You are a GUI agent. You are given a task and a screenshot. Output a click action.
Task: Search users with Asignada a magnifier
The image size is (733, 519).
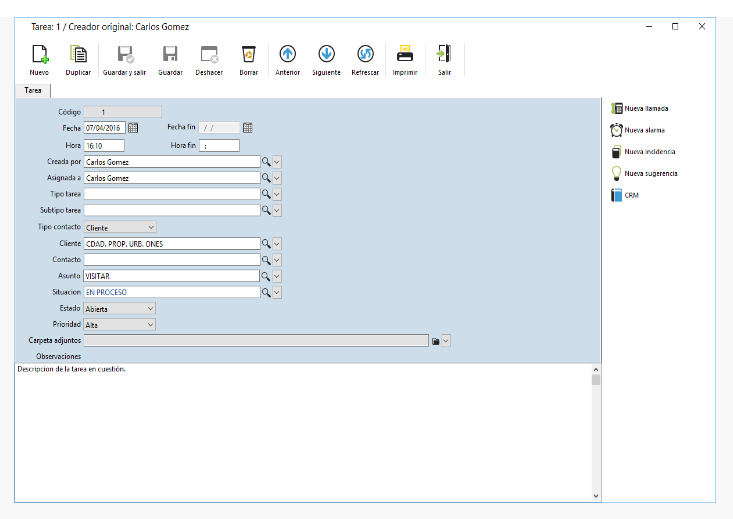point(266,178)
